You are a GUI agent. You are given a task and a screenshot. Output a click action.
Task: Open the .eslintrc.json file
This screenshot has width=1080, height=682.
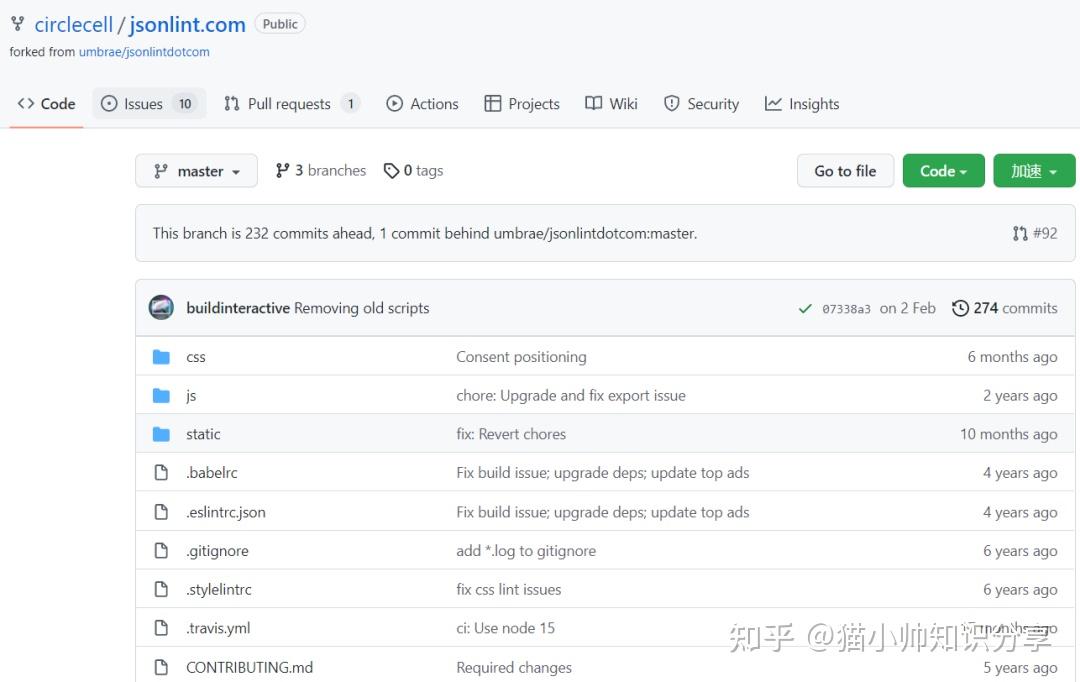coord(226,512)
